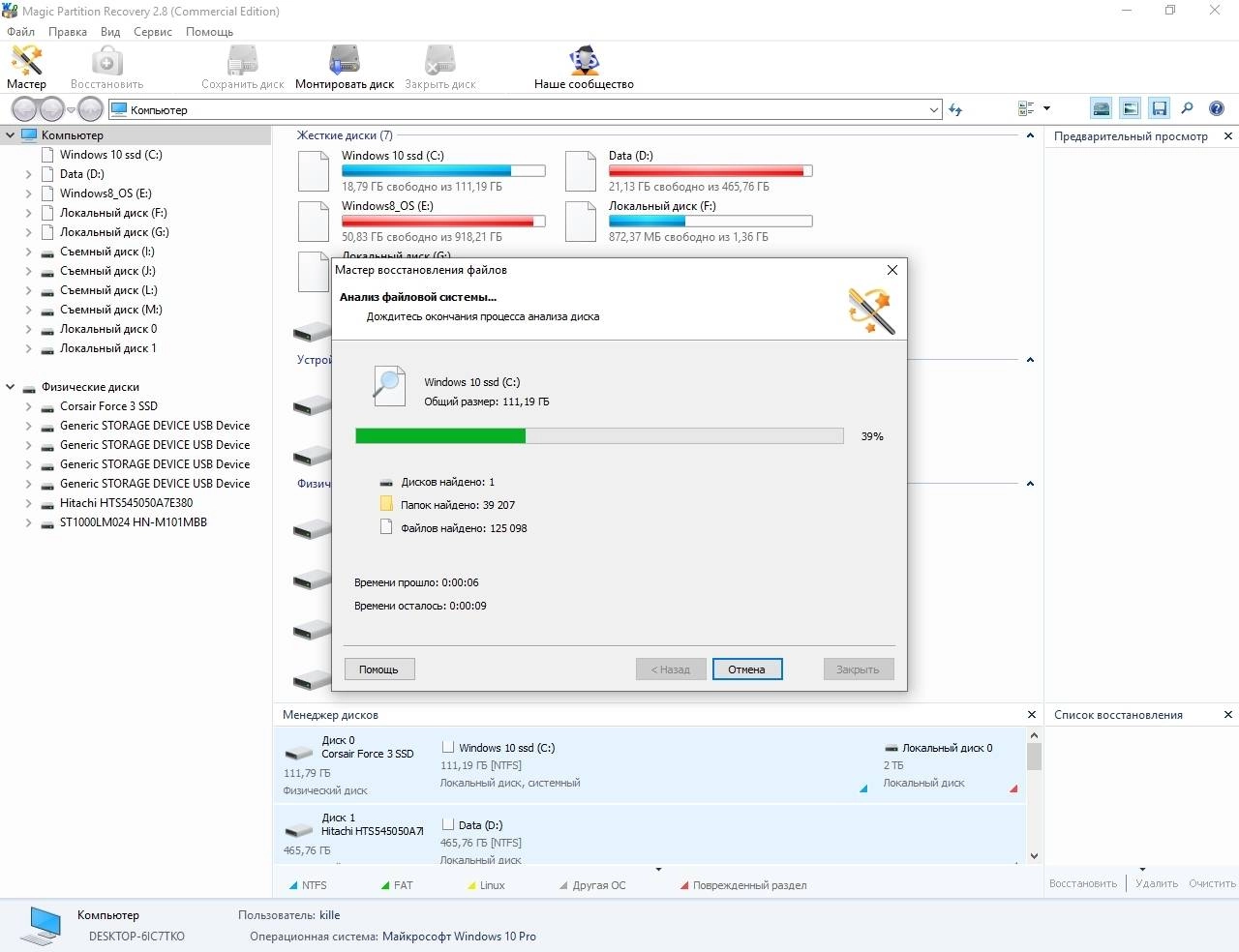
Task: Click Data (D:) red usage bar
Action: tap(710, 171)
